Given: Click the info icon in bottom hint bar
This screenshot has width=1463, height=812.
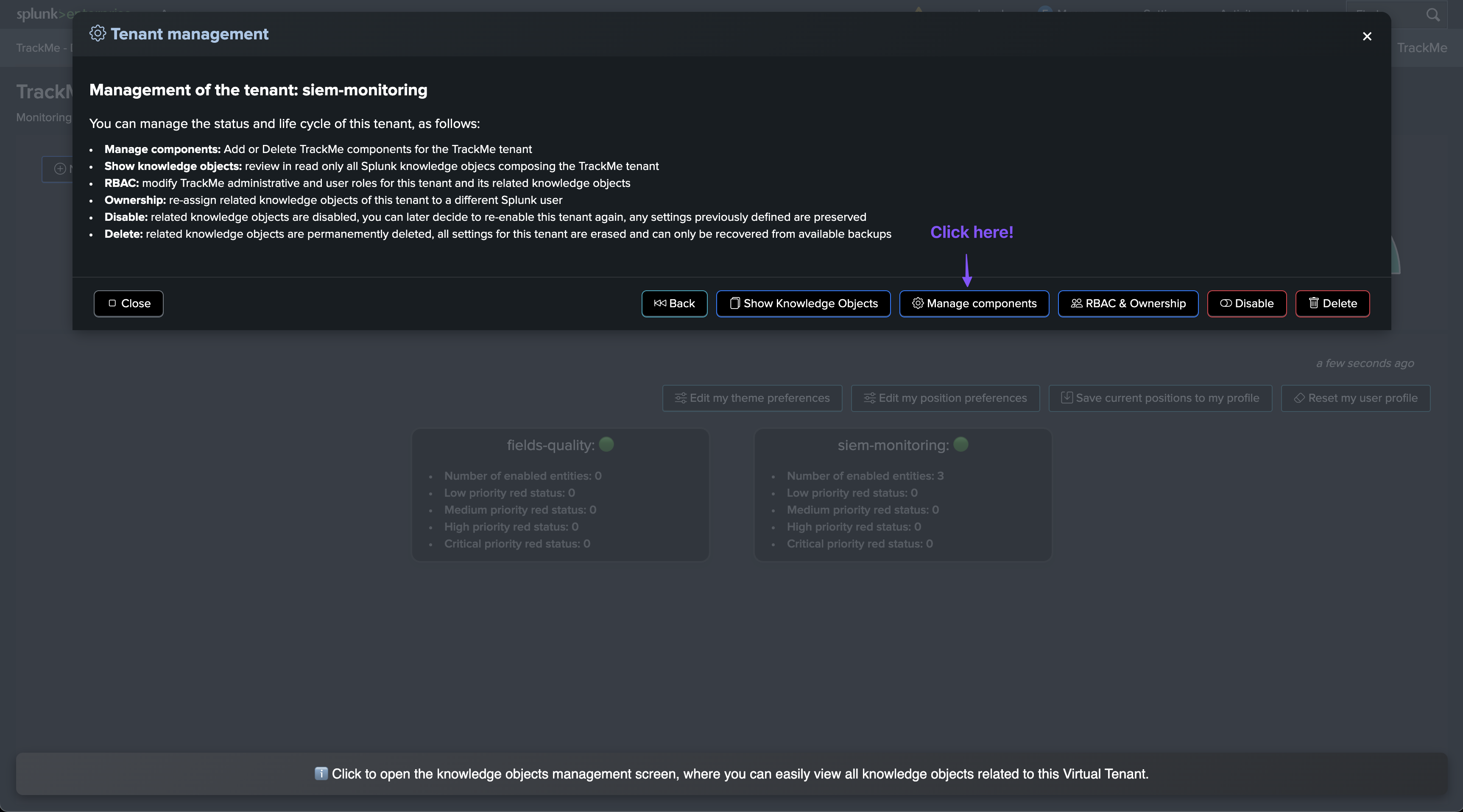Looking at the screenshot, I should pos(321,773).
